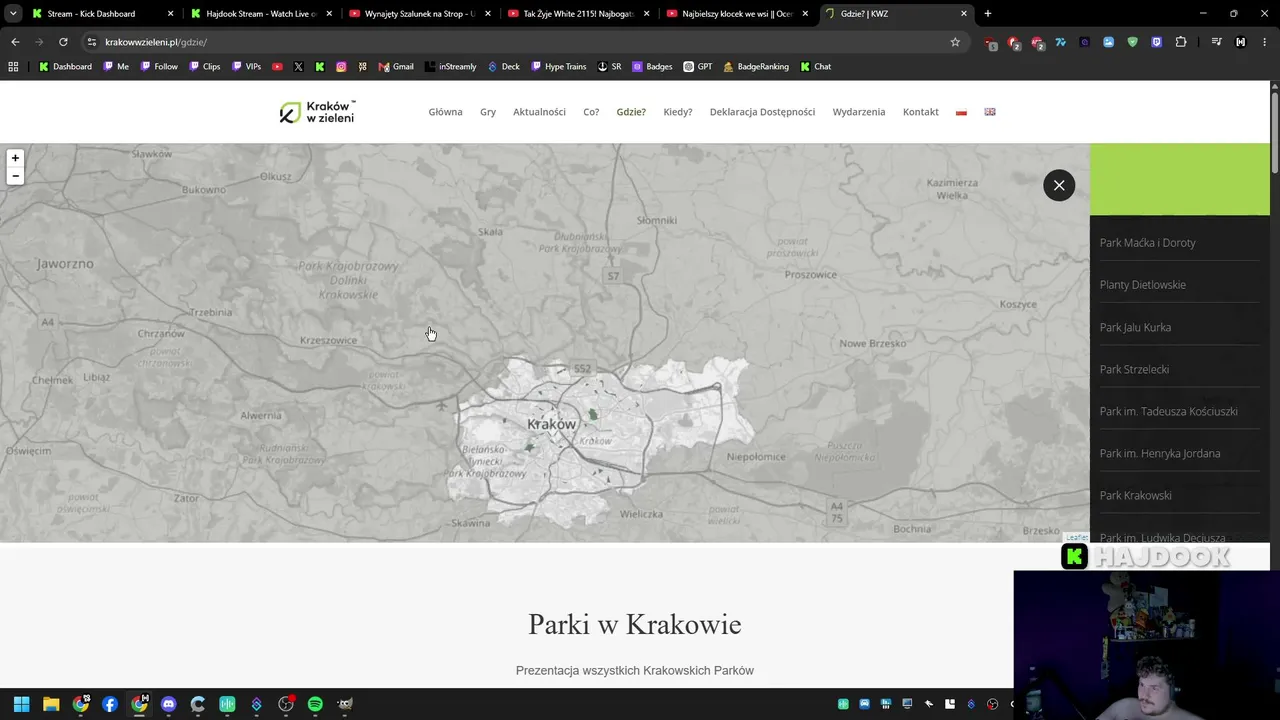Open the Kiedy? menu item
1280x720 pixels.
click(x=678, y=112)
